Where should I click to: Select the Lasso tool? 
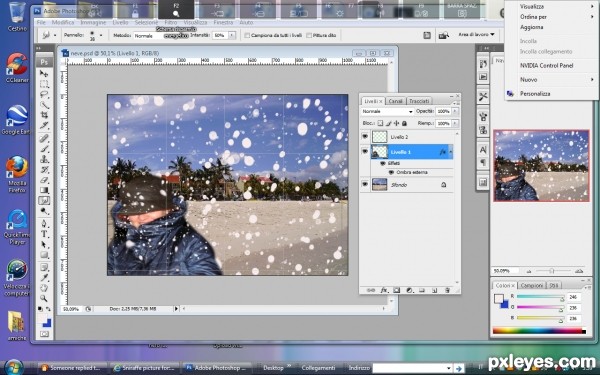tap(44, 94)
